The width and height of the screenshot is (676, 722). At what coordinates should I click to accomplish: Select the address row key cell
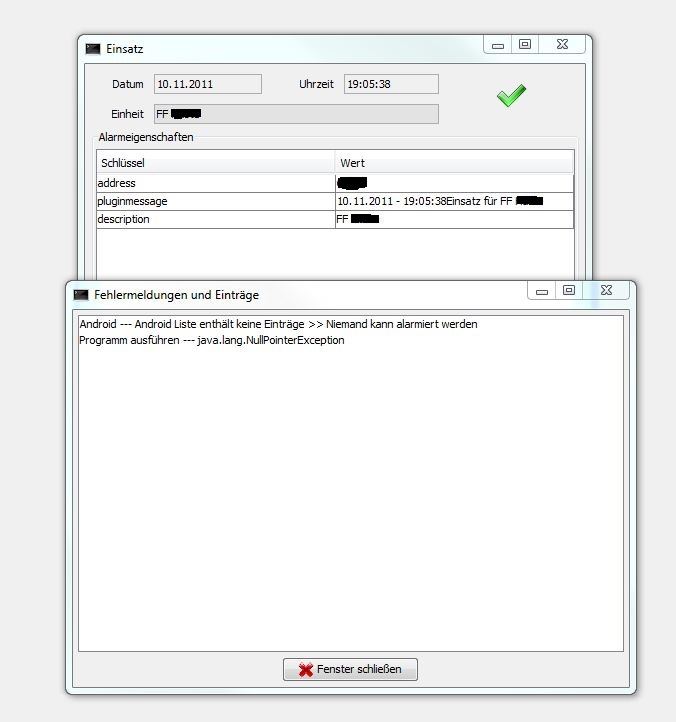[215, 183]
